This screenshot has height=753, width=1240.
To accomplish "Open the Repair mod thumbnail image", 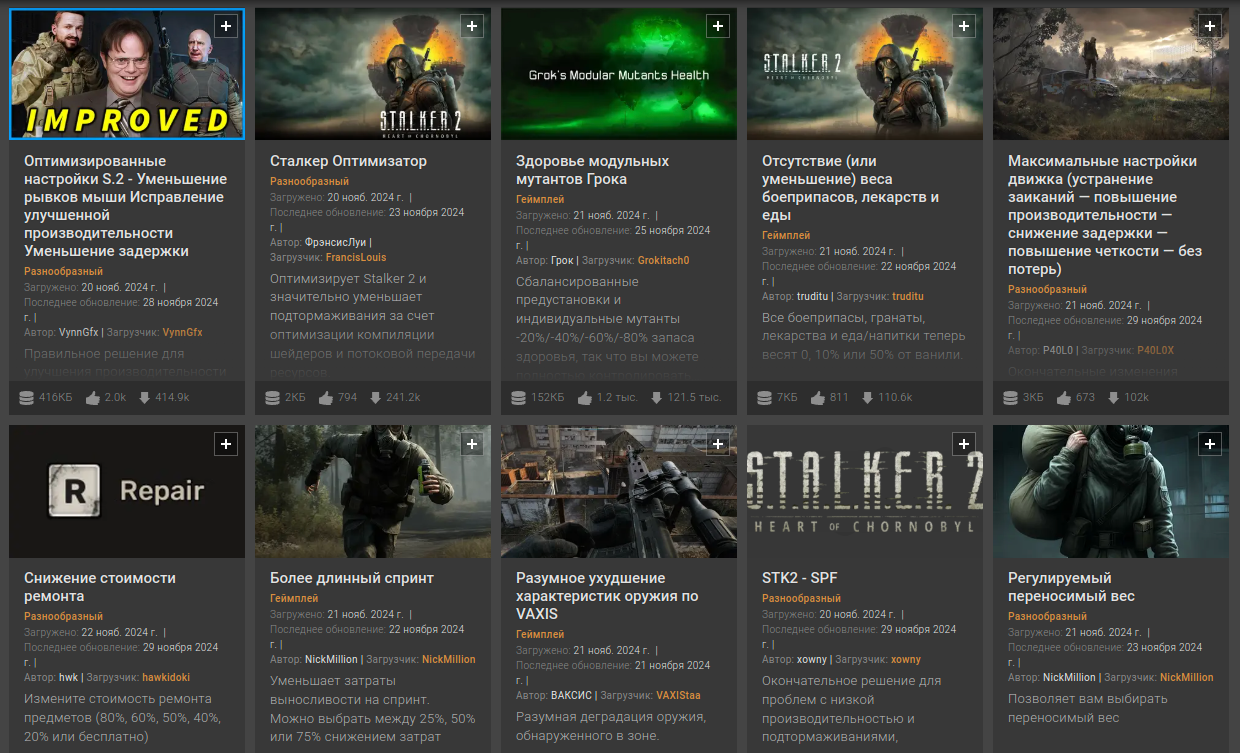I will click(x=127, y=491).
